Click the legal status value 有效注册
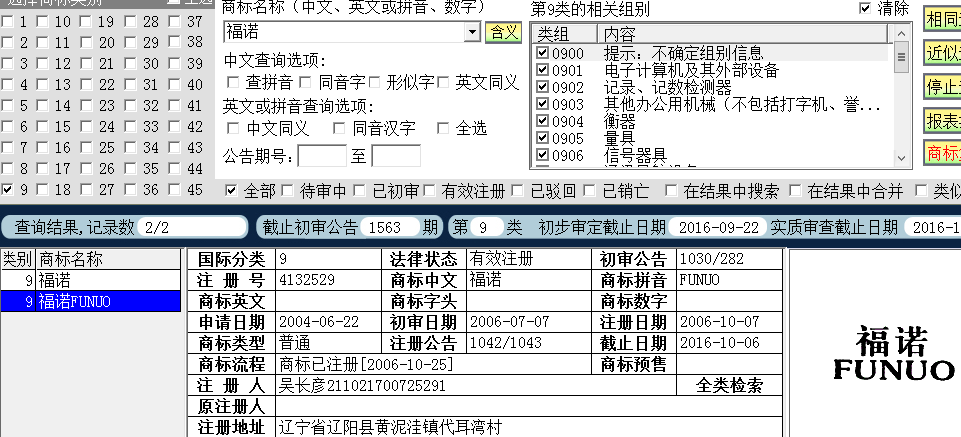961x437 pixels. 501,259
